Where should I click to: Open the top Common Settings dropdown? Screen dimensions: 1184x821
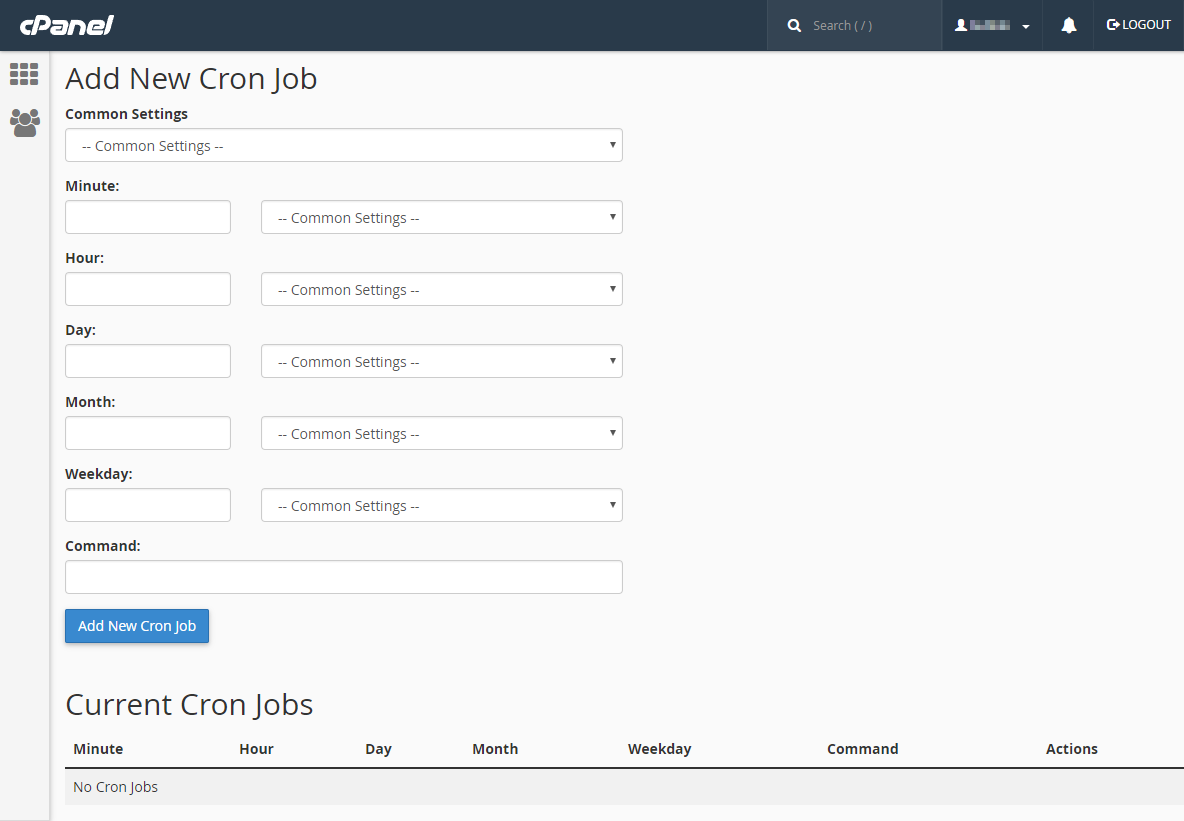[344, 145]
